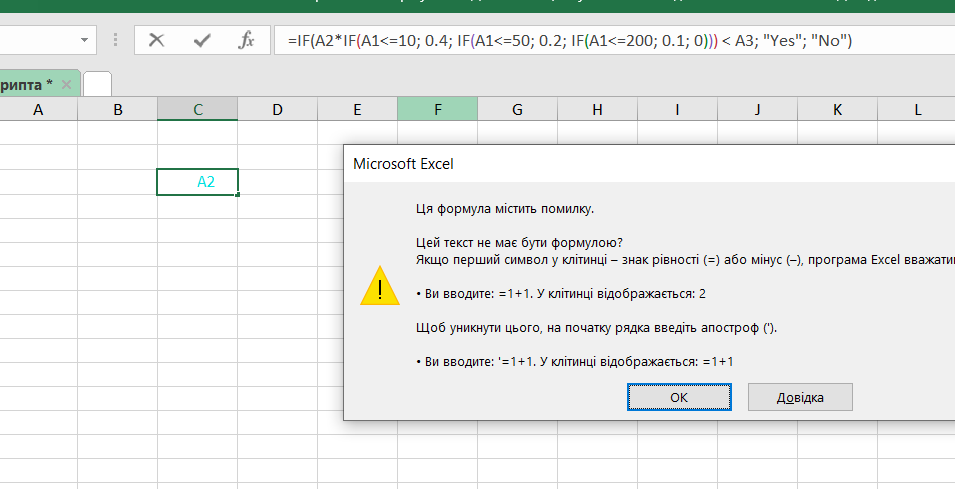Select column G header
Image resolution: width=955 pixels, height=489 pixels.
[517, 110]
